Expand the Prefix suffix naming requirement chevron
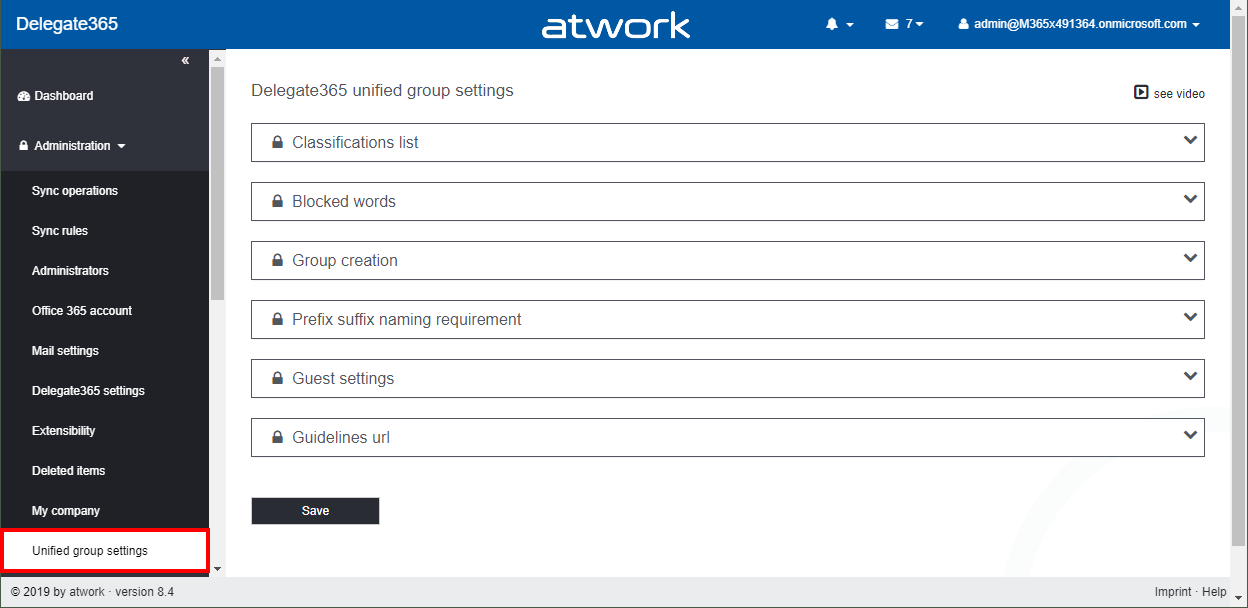1248x608 pixels. (1190, 317)
